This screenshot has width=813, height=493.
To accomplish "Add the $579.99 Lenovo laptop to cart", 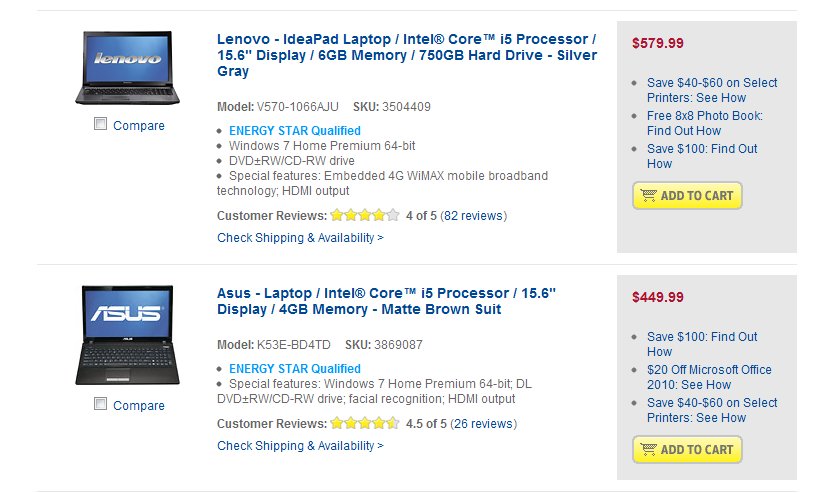I will [x=687, y=195].
